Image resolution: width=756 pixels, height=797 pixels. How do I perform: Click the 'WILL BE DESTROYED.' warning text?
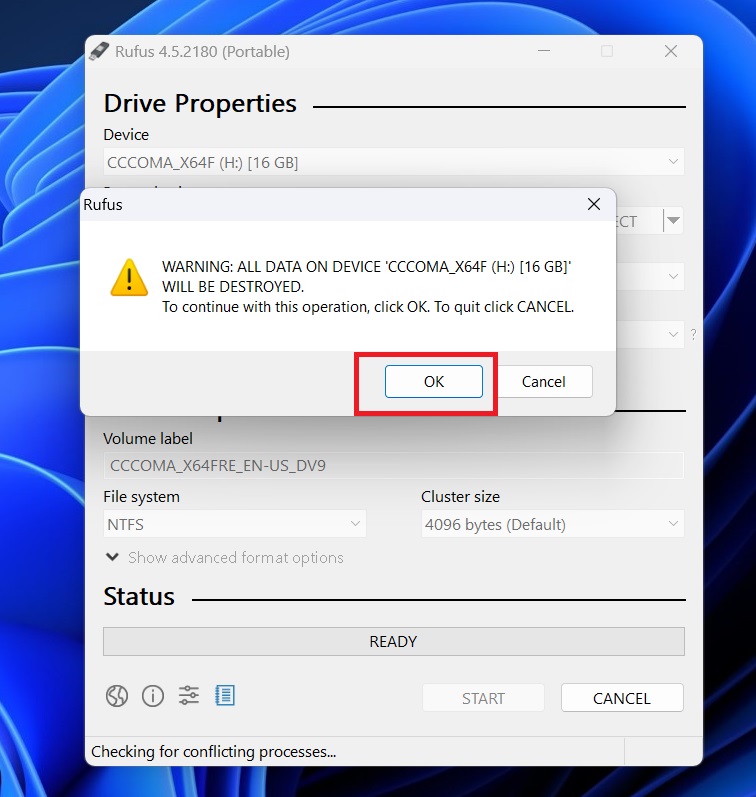233,287
